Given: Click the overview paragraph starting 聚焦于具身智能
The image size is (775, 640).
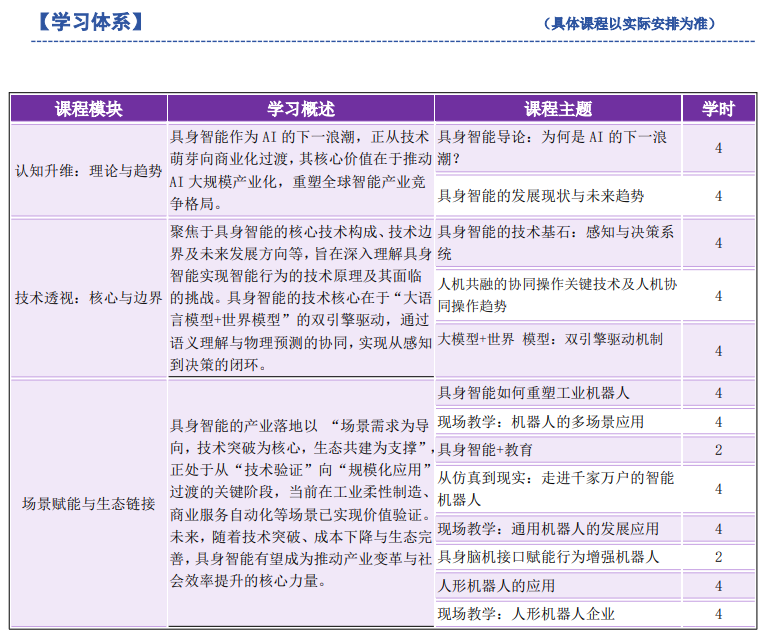Looking at the screenshot, I should [x=300, y=297].
